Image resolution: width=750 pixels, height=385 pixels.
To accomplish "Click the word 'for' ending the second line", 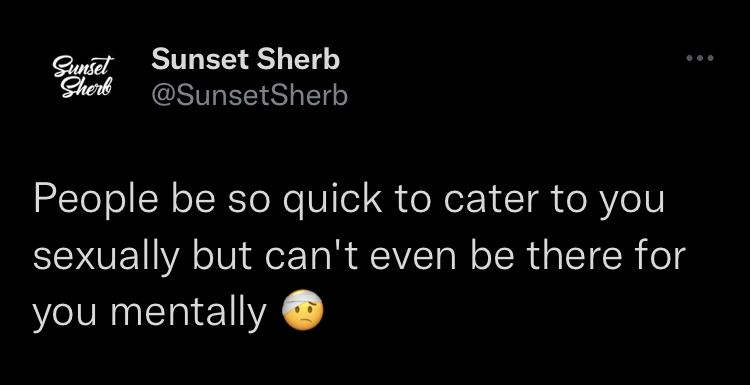I will 661,255.
